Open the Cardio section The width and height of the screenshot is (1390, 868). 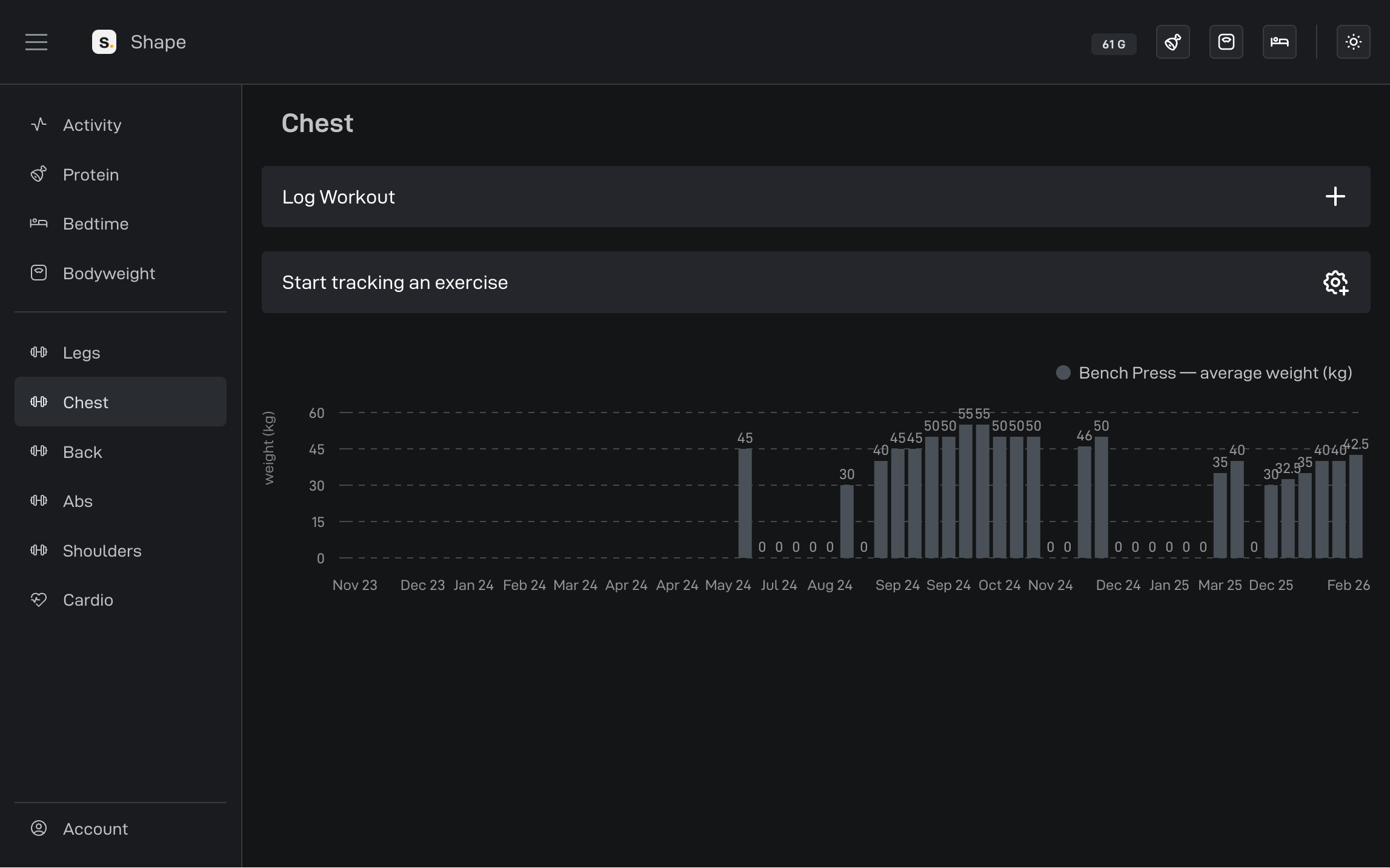88,600
